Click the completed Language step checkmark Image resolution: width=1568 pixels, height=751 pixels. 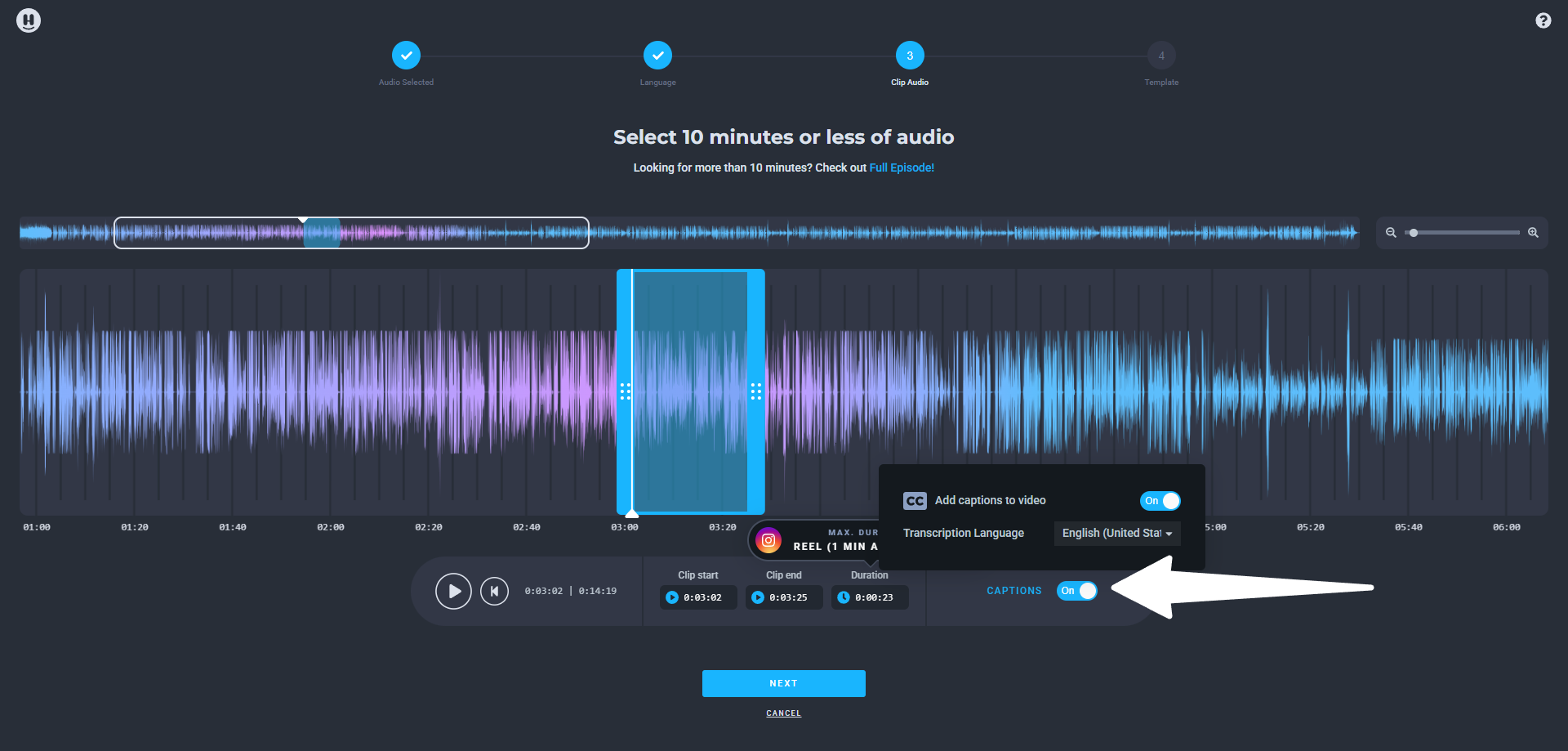657,56
